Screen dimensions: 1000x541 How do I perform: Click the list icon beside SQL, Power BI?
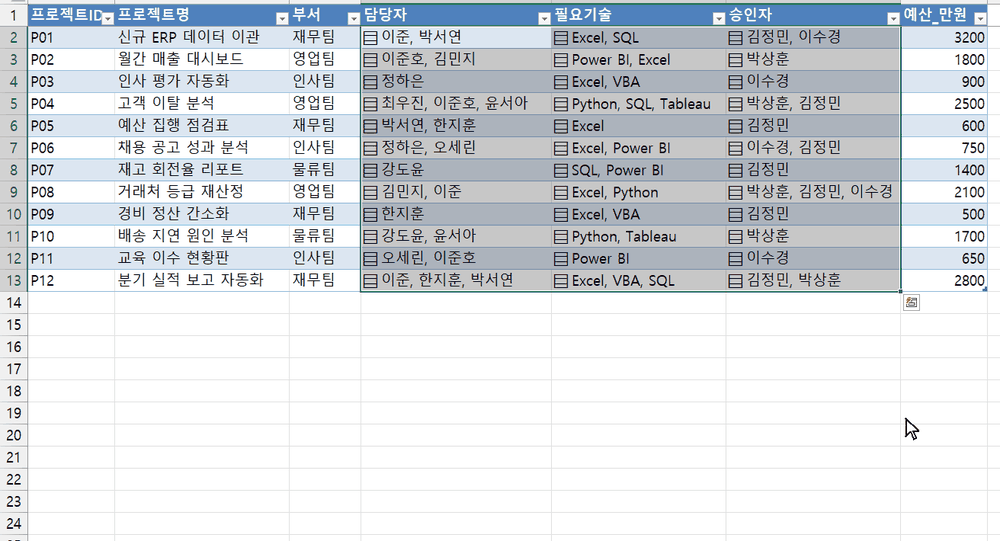[x=561, y=170]
